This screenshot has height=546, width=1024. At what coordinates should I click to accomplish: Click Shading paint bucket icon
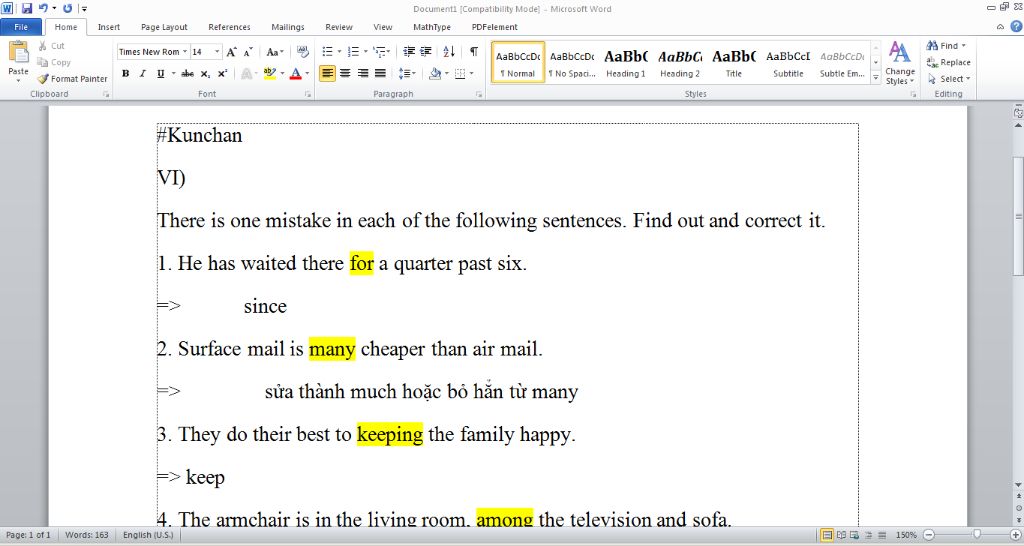[435, 74]
